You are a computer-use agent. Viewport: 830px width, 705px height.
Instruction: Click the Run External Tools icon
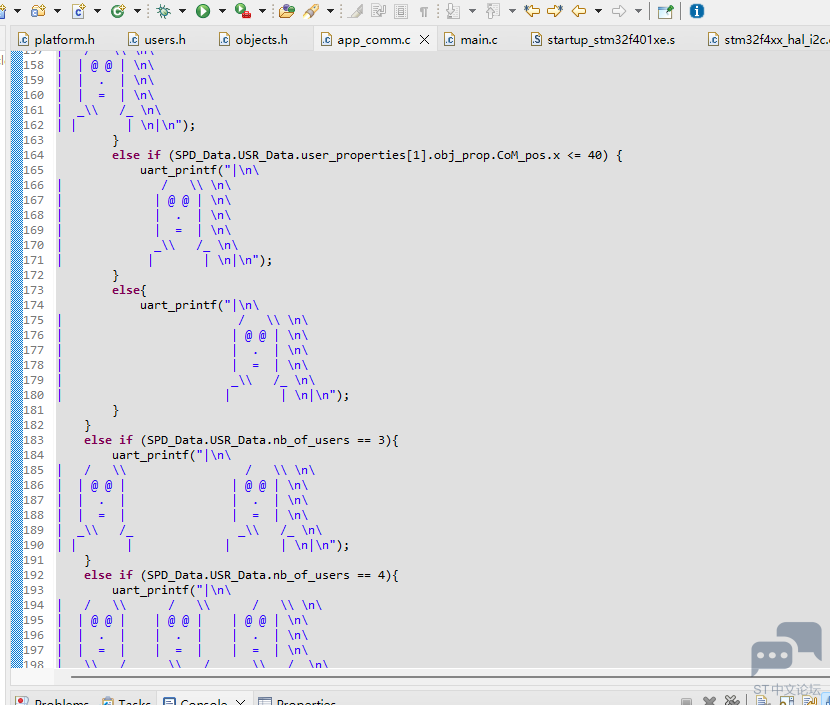coord(243,11)
